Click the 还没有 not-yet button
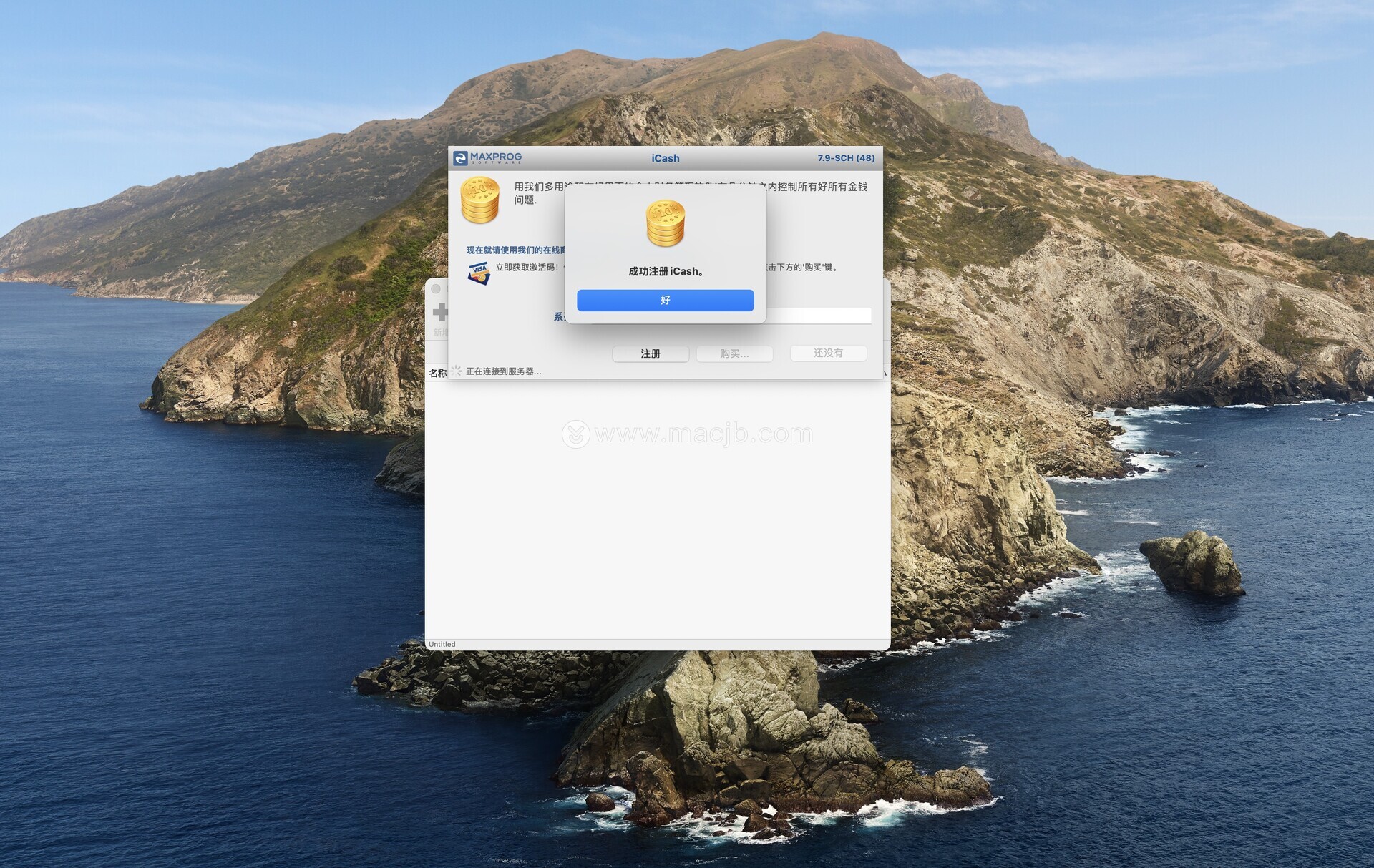Image resolution: width=1374 pixels, height=868 pixels. click(827, 353)
